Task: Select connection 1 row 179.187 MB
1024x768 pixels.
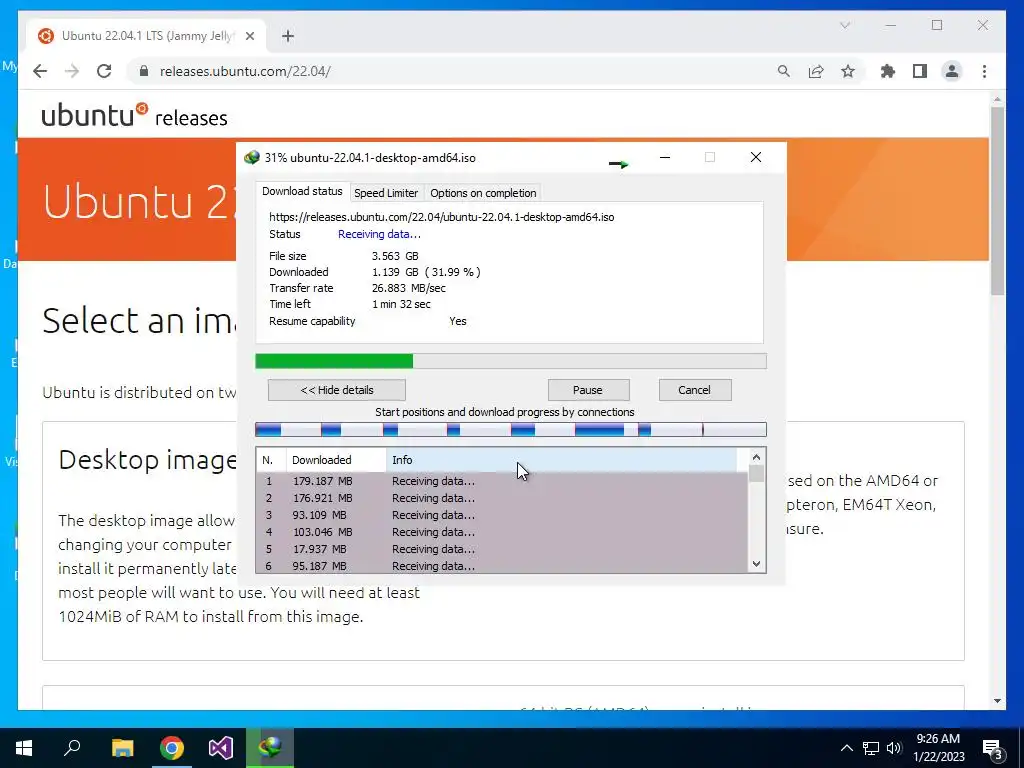Action: 502,481
